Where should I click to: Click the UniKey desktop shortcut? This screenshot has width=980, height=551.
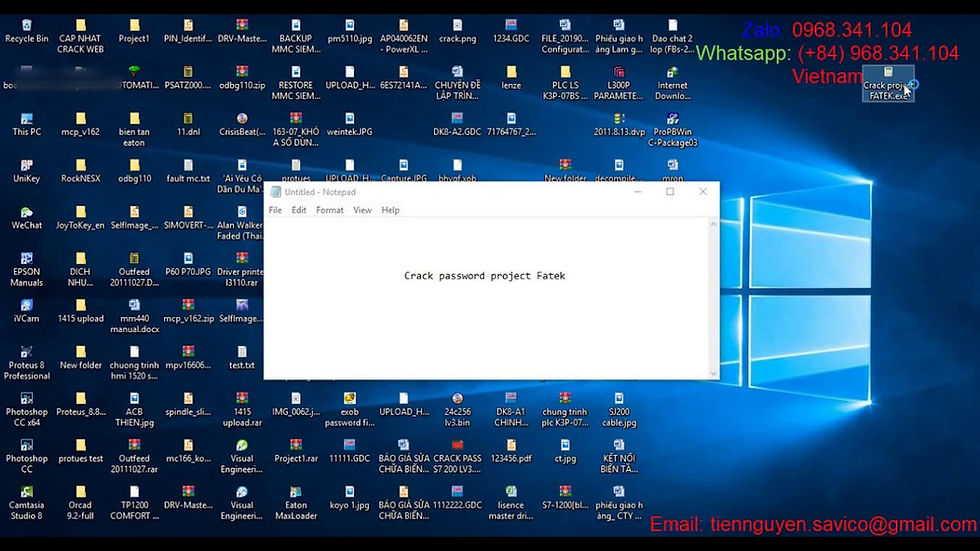click(26, 171)
